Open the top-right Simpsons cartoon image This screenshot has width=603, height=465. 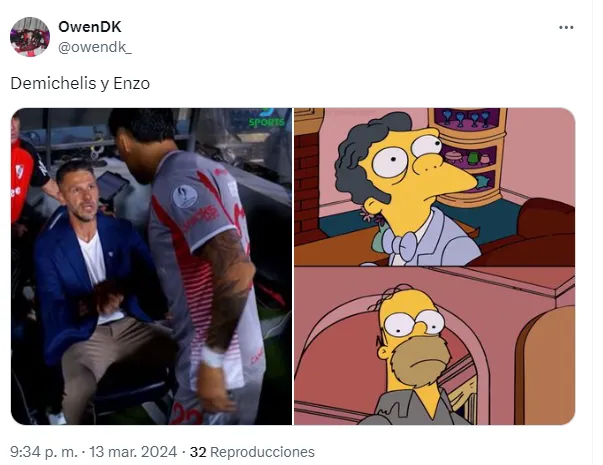pyautogui.click(x=435, y=187)
